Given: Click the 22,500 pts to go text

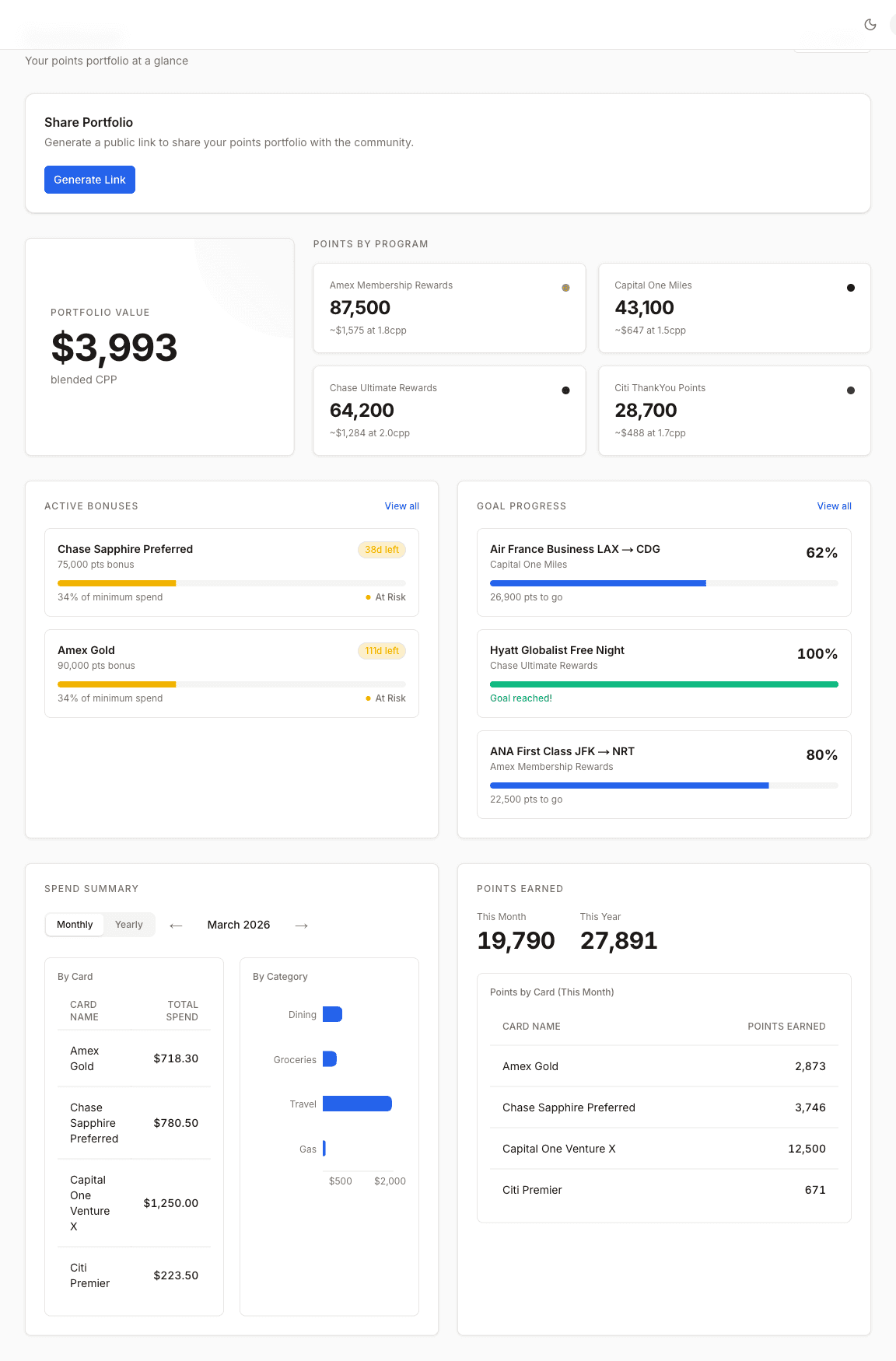Looking at the screenshot, I should [x=526, y=799].
